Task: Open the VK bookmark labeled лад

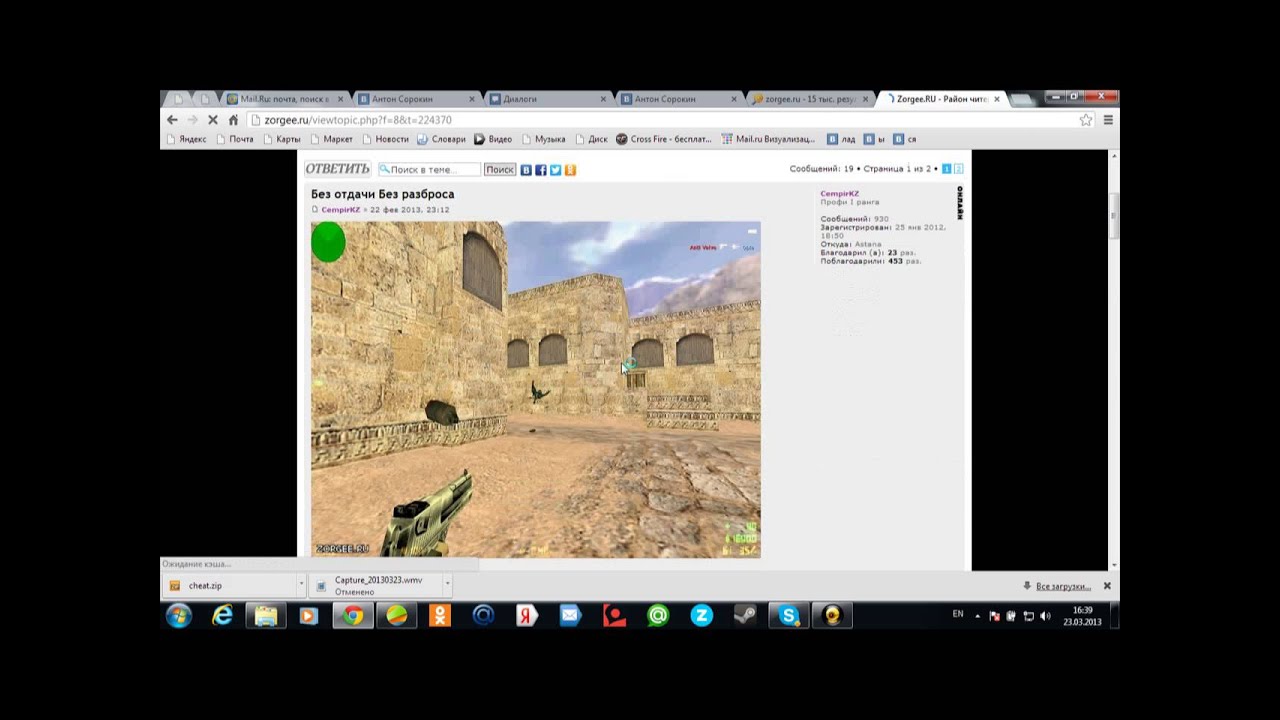Action: click(842, 139)
